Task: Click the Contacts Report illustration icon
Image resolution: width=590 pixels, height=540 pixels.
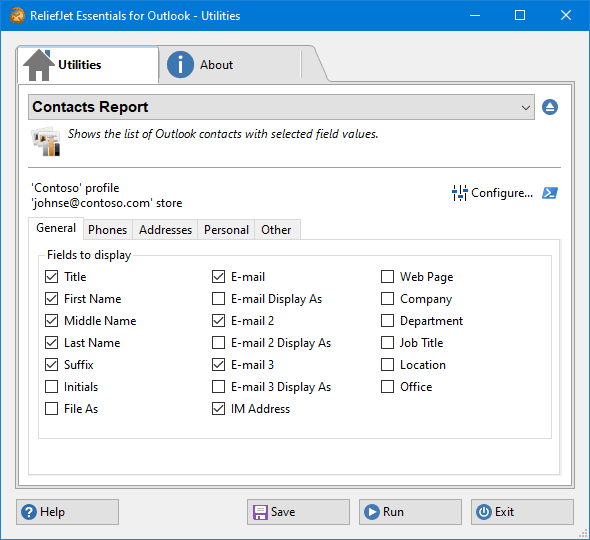Action: (x=46, y=141)
